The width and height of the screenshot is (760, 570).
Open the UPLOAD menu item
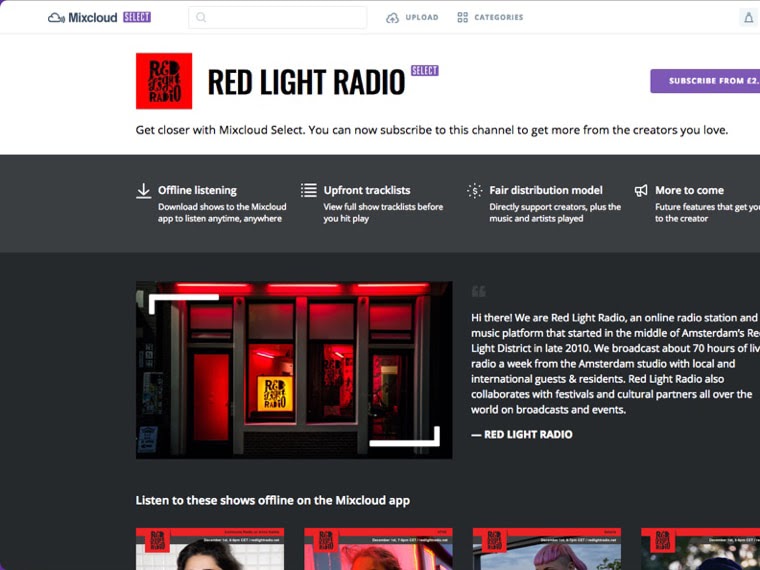click(422, 17)
